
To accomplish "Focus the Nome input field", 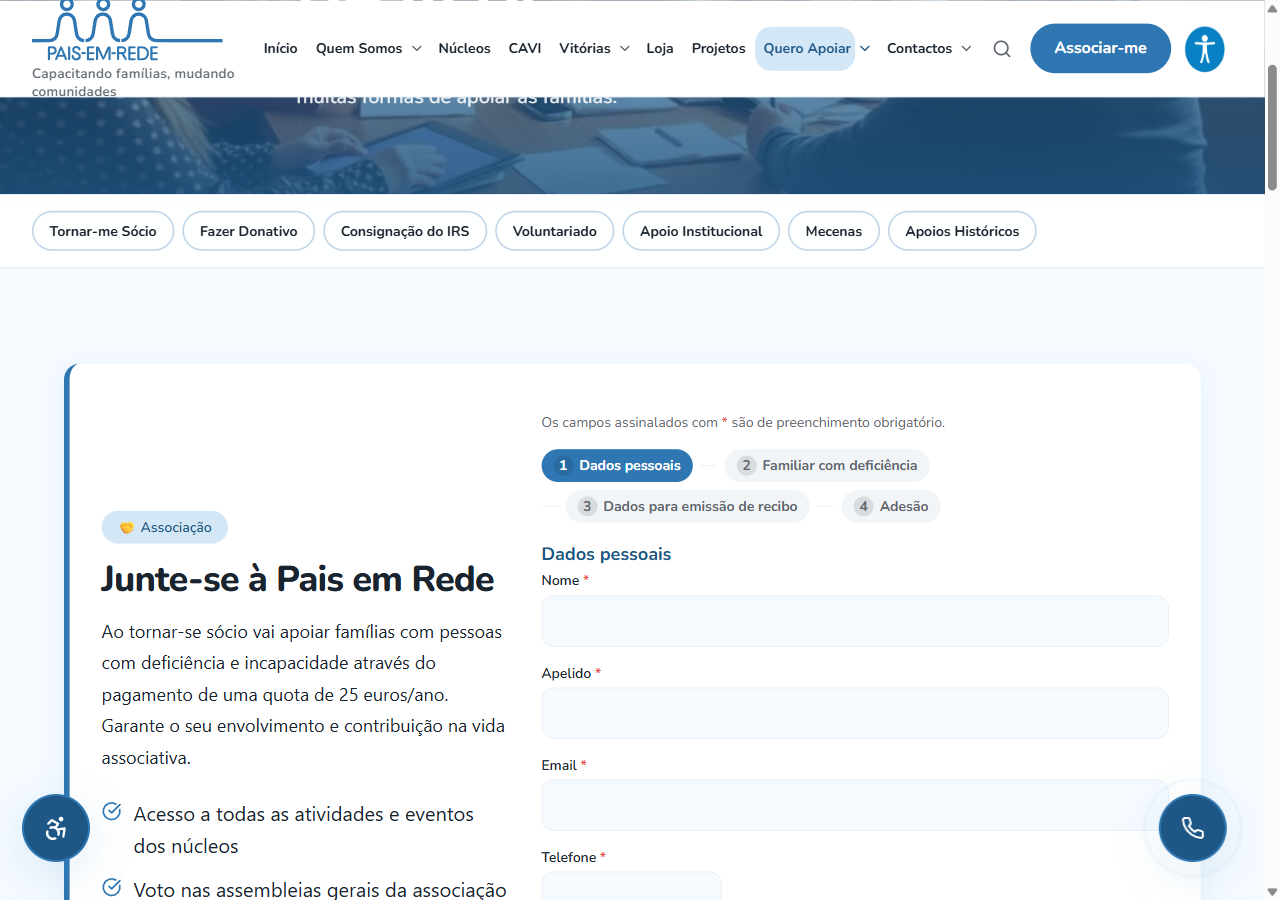I will point(855,621).
